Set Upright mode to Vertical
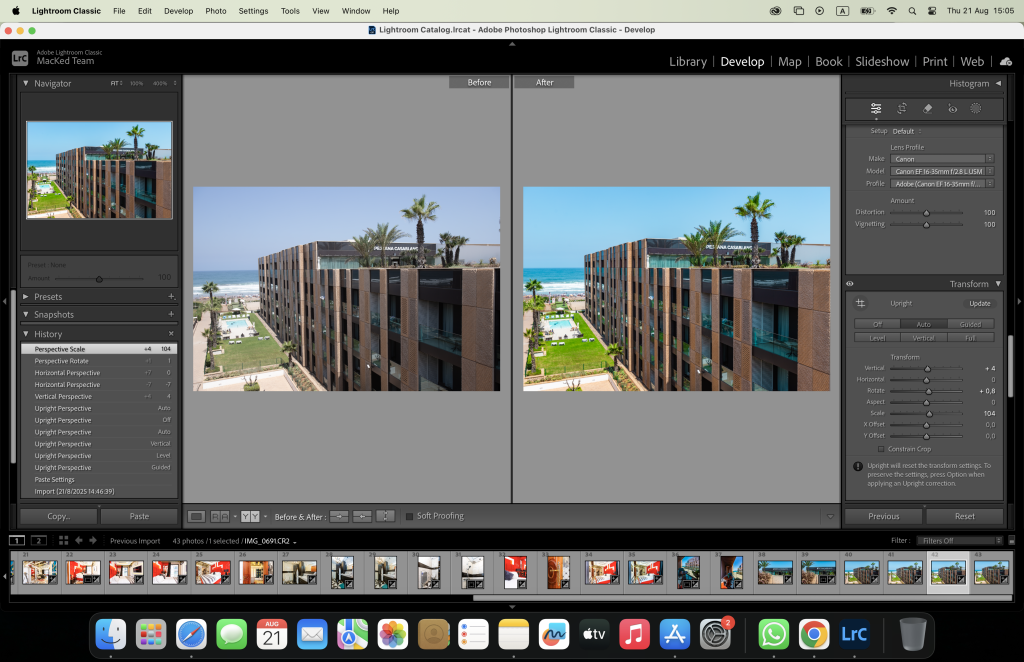This screenshot has width=1024, height=662. coord(923,338)
